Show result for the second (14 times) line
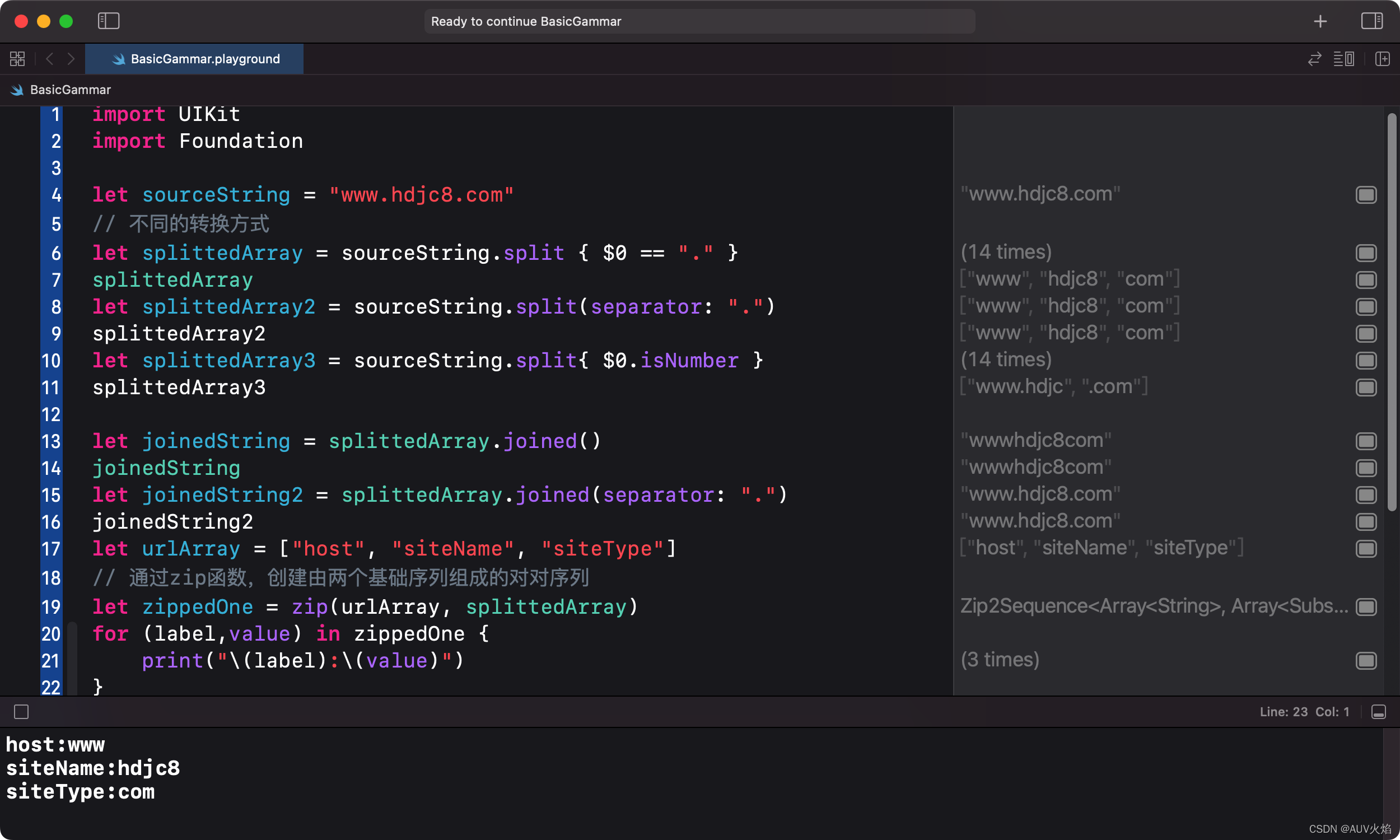 tap(1366, 361)
